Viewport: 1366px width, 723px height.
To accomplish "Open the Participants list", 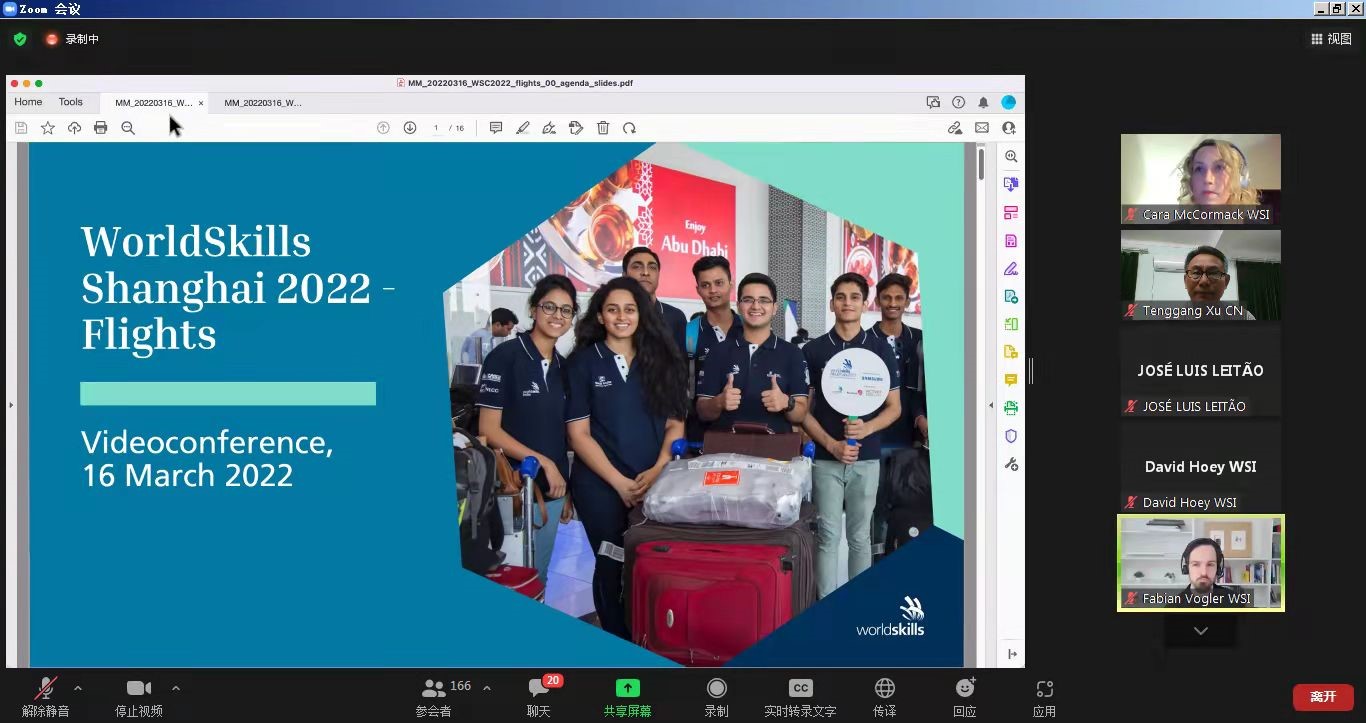I will pos(434,689).
